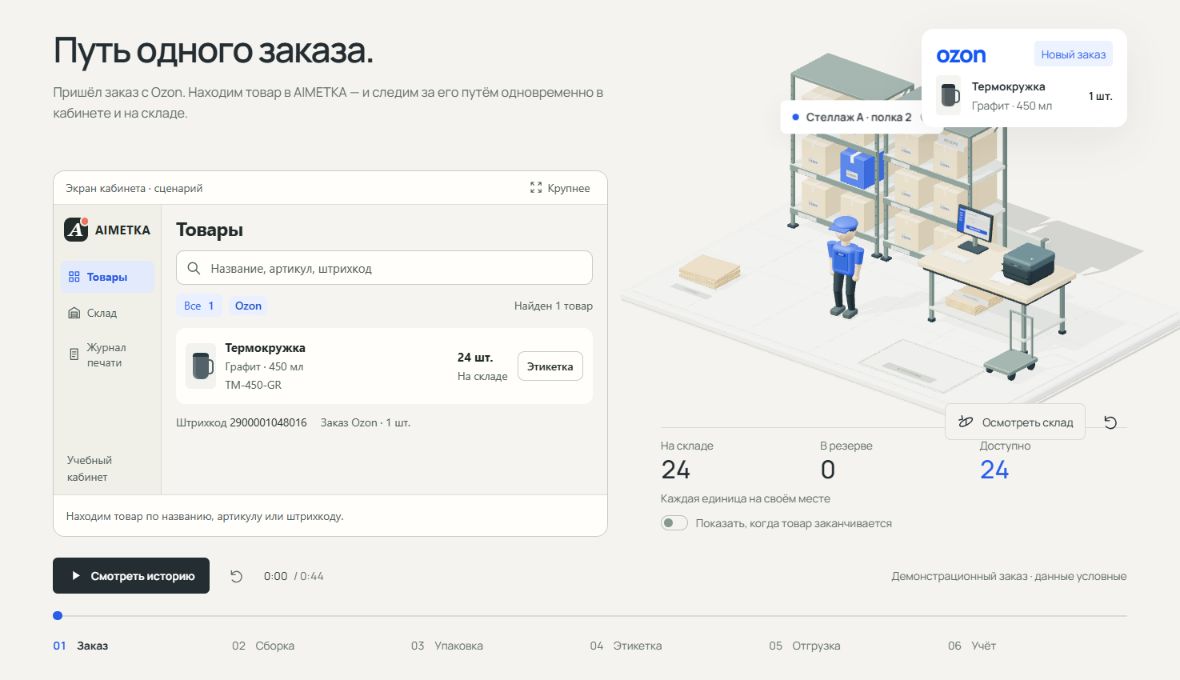Click the Этикетка button for Термокружка
The width and height of the screenshot is (1180, 680).
pos(550,366)
